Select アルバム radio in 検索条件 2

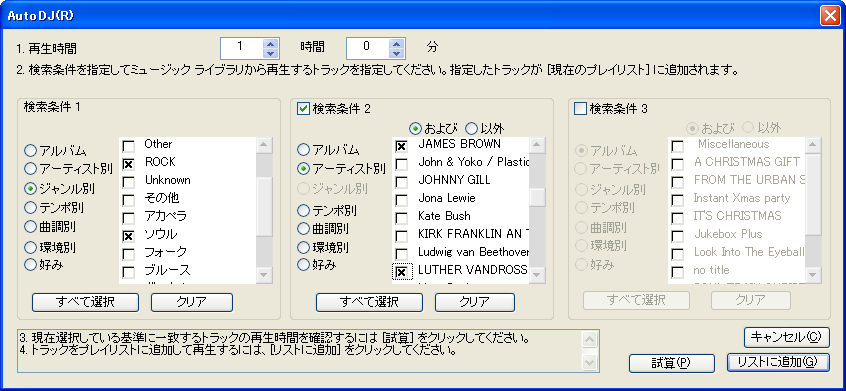[x=304, y=149]
